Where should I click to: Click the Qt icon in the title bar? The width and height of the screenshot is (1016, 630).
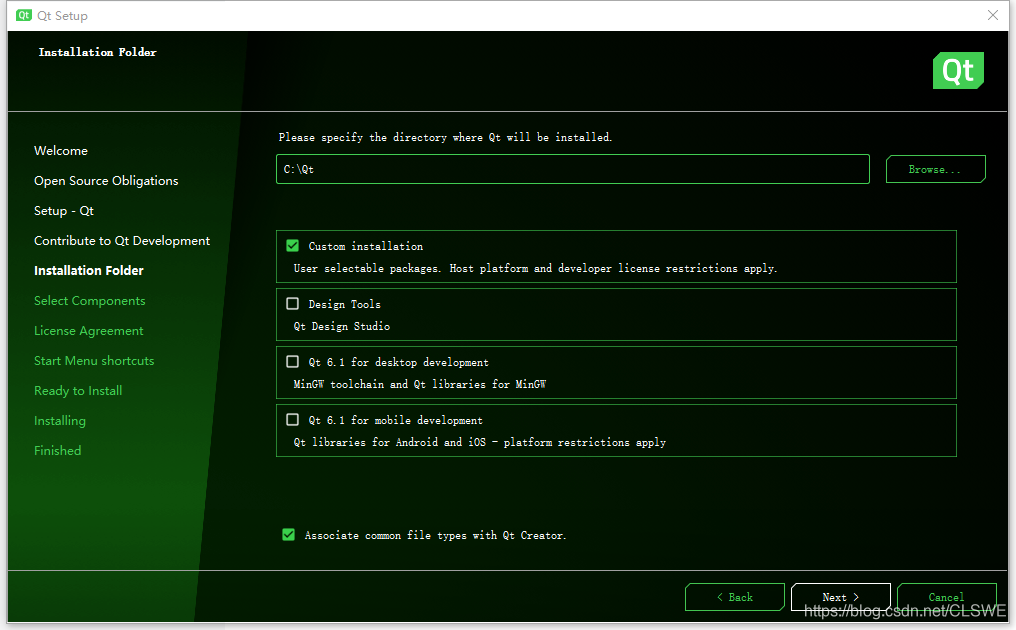click(x=24, y=15)
